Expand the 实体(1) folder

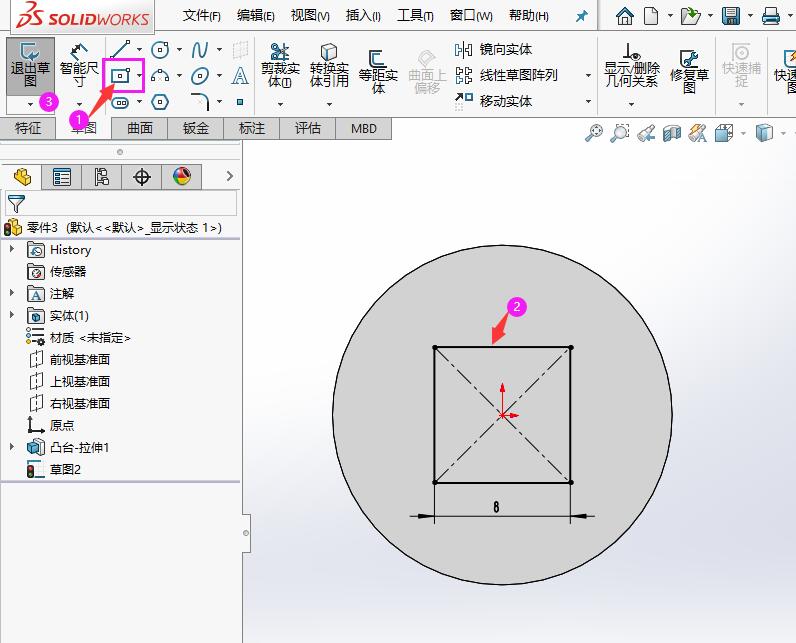click(12, 315)
